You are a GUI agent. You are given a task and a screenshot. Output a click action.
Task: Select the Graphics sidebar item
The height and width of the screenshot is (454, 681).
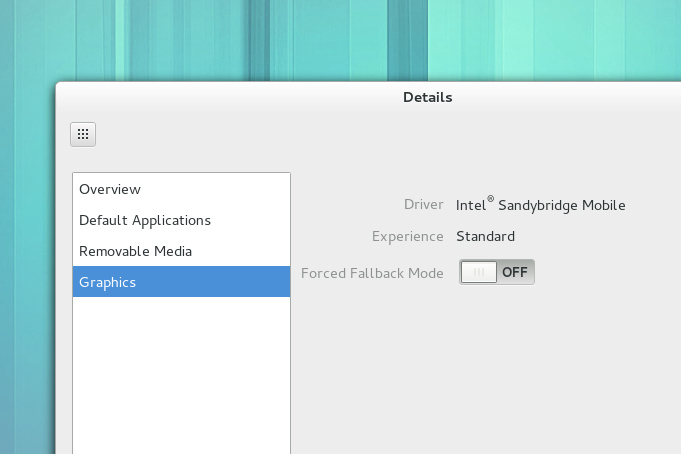pos(182,282)
